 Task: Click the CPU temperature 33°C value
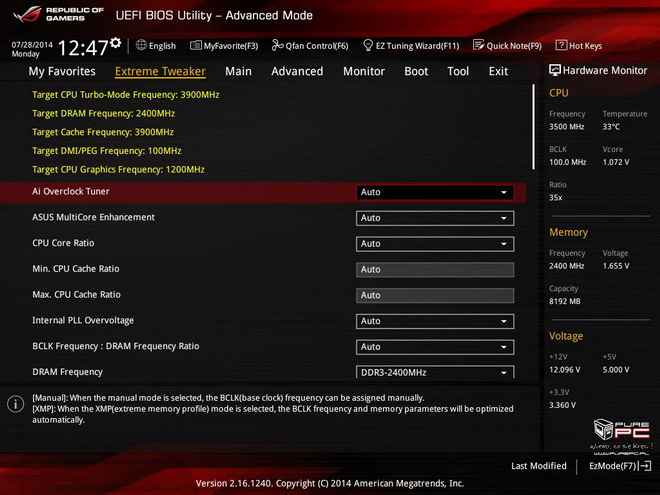611,127
